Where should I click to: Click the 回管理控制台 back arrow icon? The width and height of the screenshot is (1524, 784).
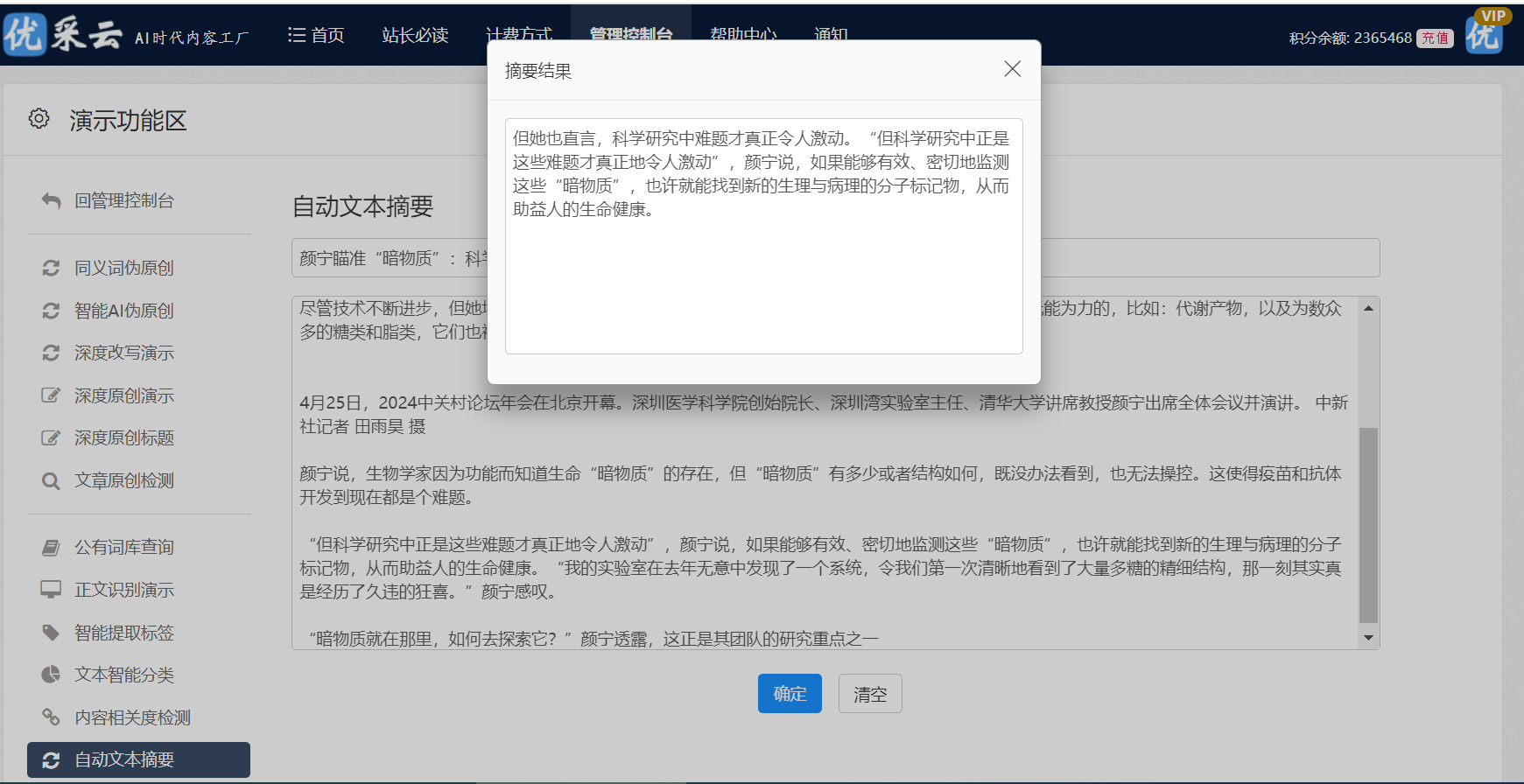point(51,201)
